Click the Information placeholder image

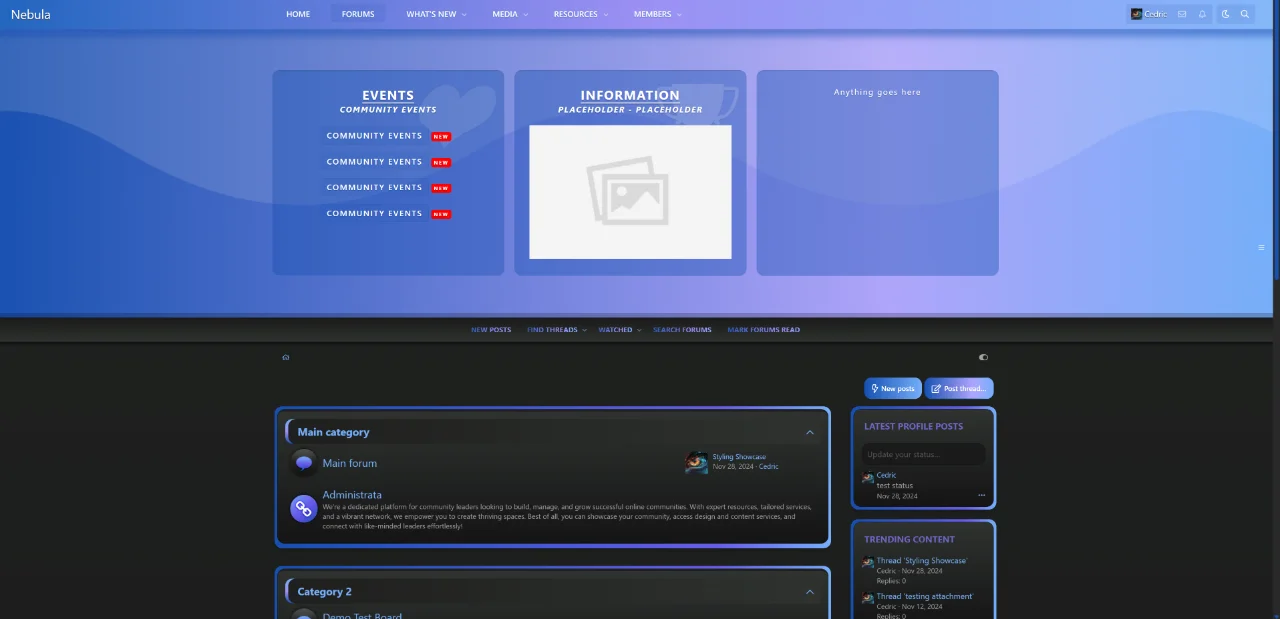click(630, 192)
